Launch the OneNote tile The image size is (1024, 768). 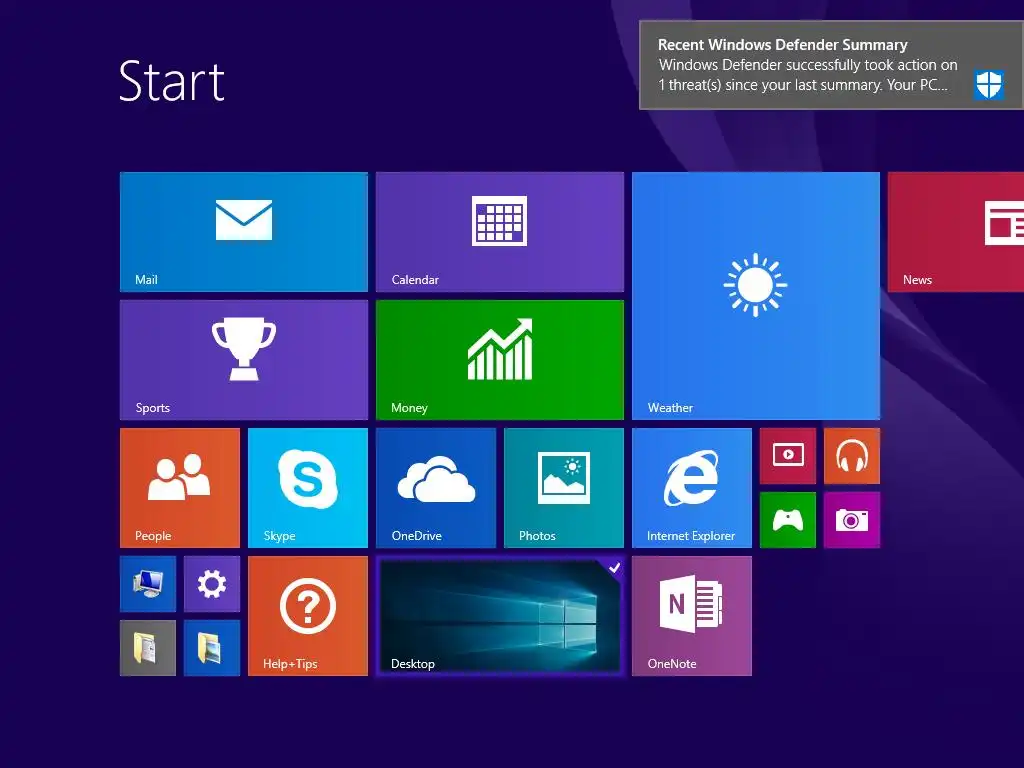point(692,616)
